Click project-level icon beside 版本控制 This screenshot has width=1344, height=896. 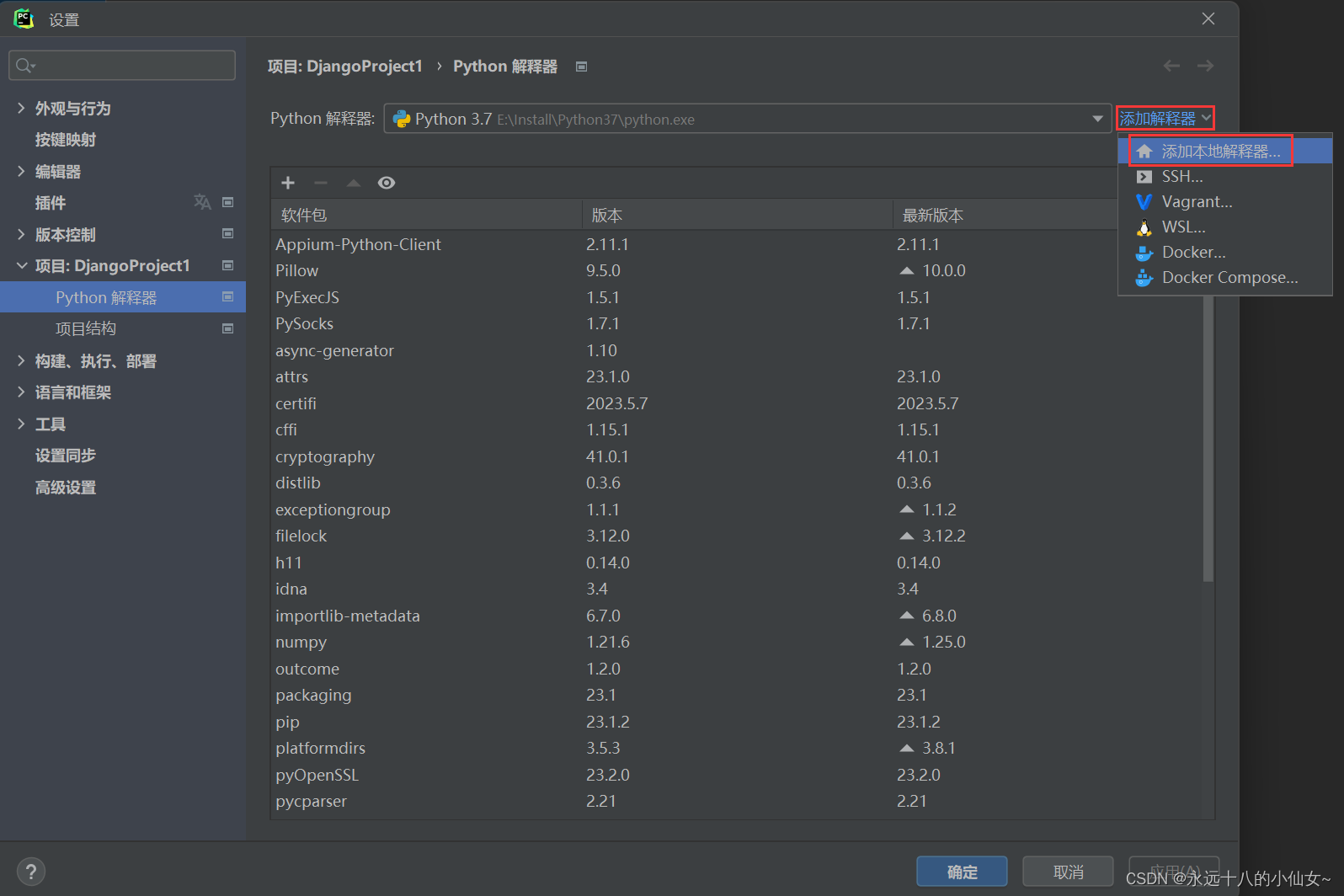pos(227,233)
